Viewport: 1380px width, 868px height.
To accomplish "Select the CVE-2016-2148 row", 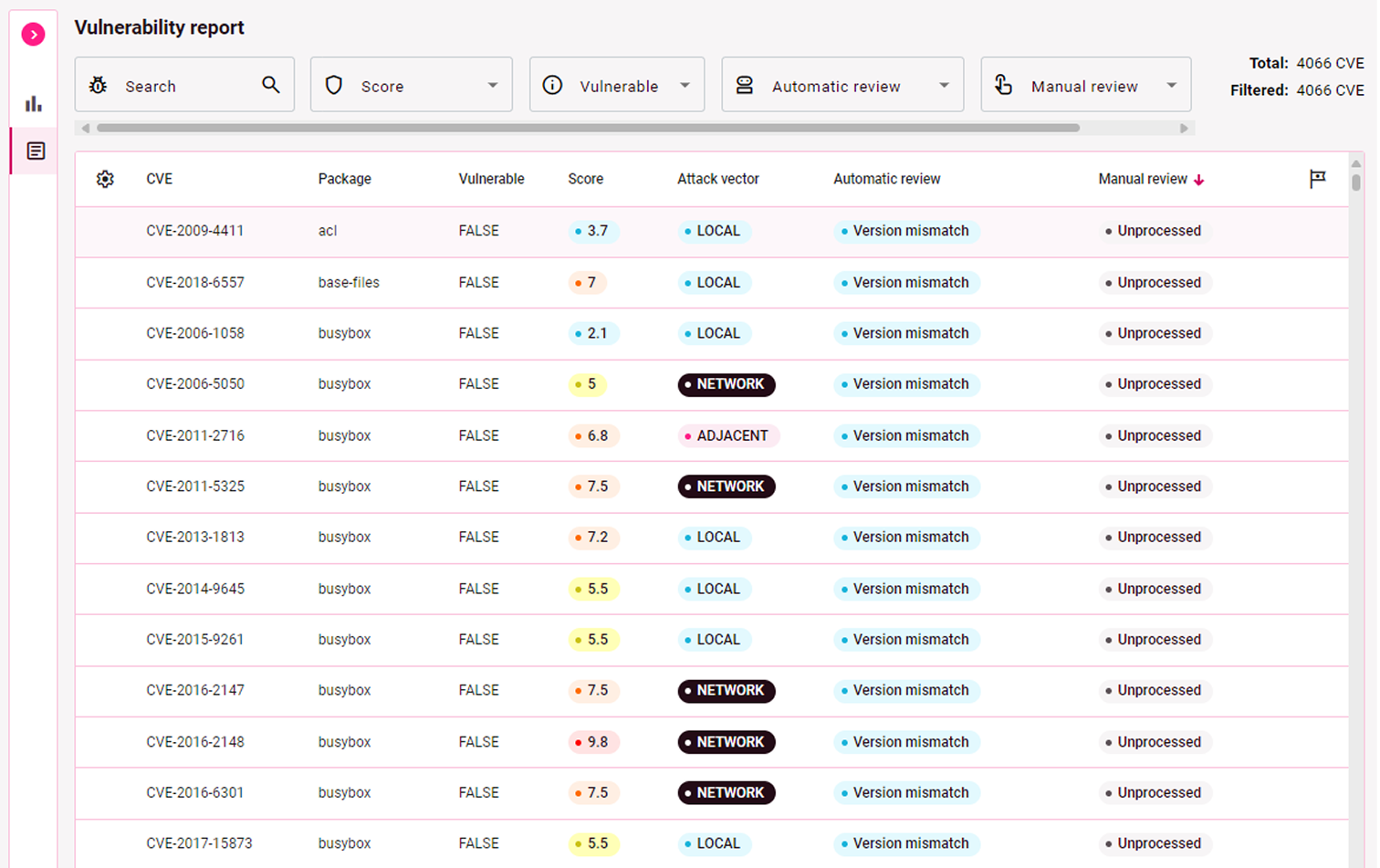I will (195, 742).
